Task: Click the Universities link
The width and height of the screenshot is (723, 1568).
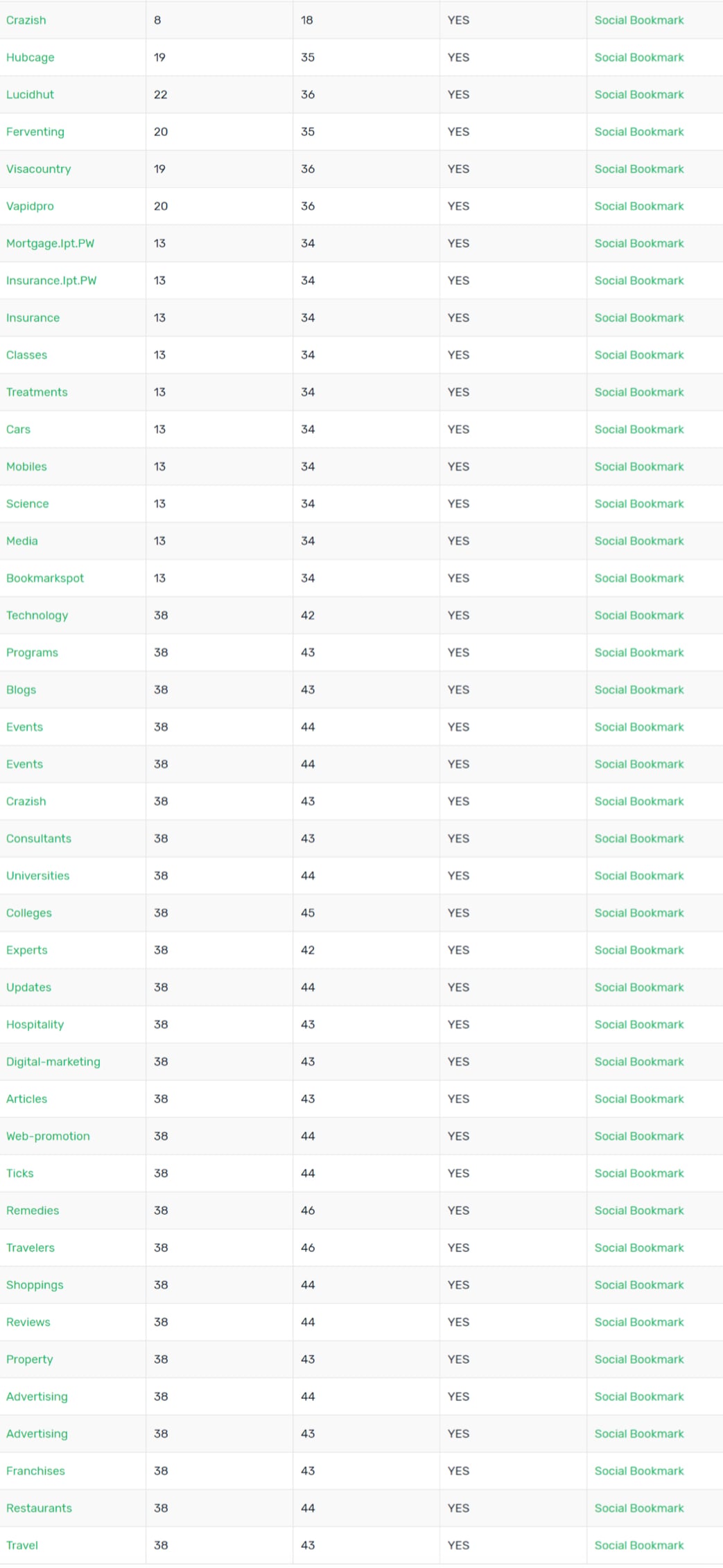Action: [x=38, y=876]
